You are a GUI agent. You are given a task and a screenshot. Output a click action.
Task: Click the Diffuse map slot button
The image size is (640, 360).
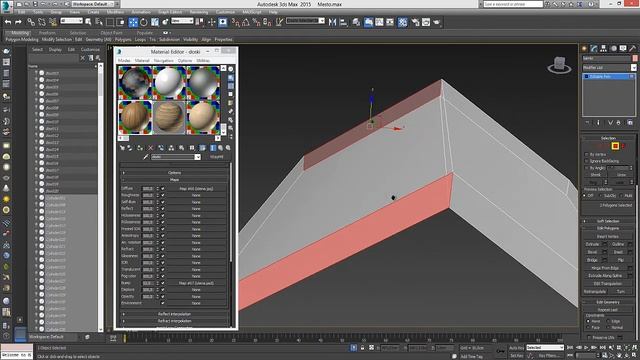point(196,189)
